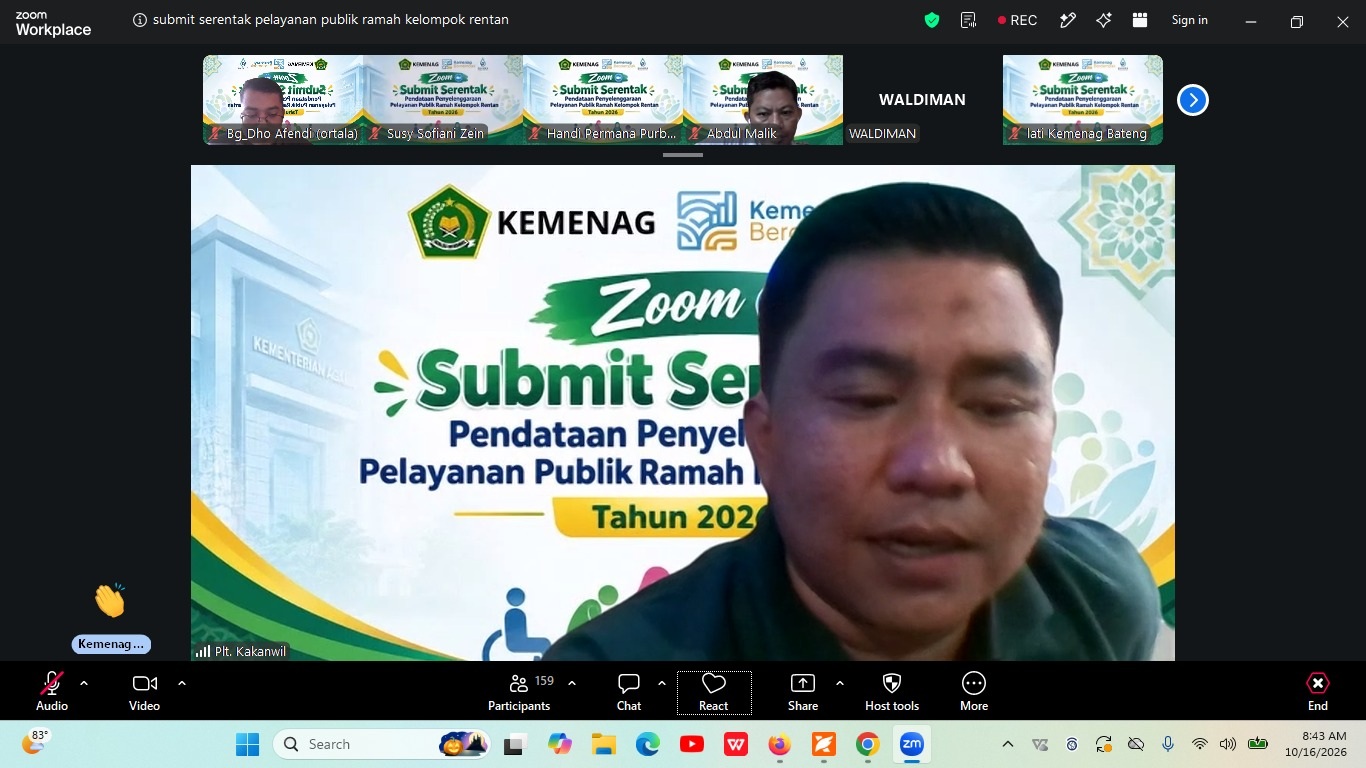Open the AI Companion sparkle icon
The width and height of the screenshot is (1366, 768).
pyautogui.click(x=1104, y=20)
